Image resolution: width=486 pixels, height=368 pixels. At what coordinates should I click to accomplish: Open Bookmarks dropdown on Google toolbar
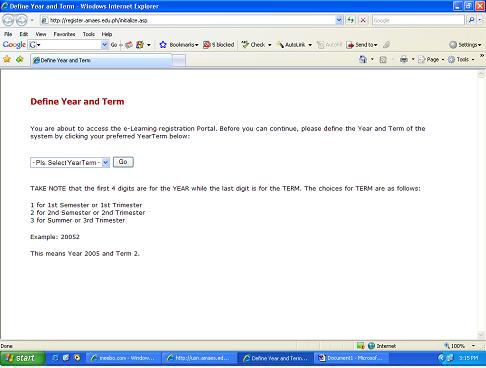point(179,45)
